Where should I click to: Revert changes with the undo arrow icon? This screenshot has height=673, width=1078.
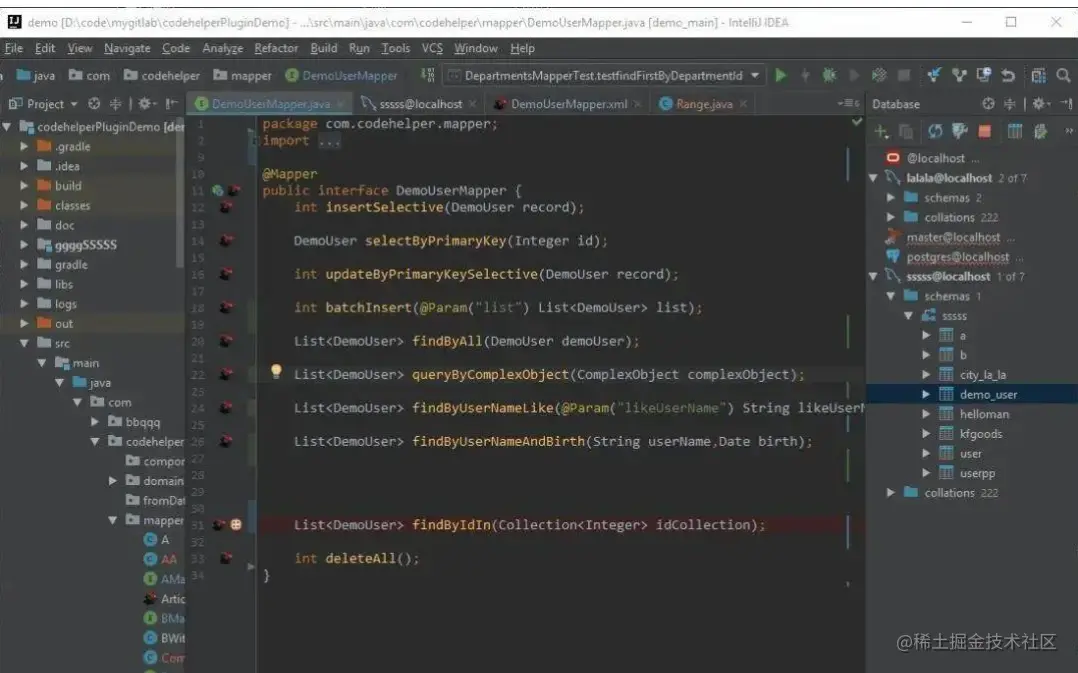[1008, 75]
